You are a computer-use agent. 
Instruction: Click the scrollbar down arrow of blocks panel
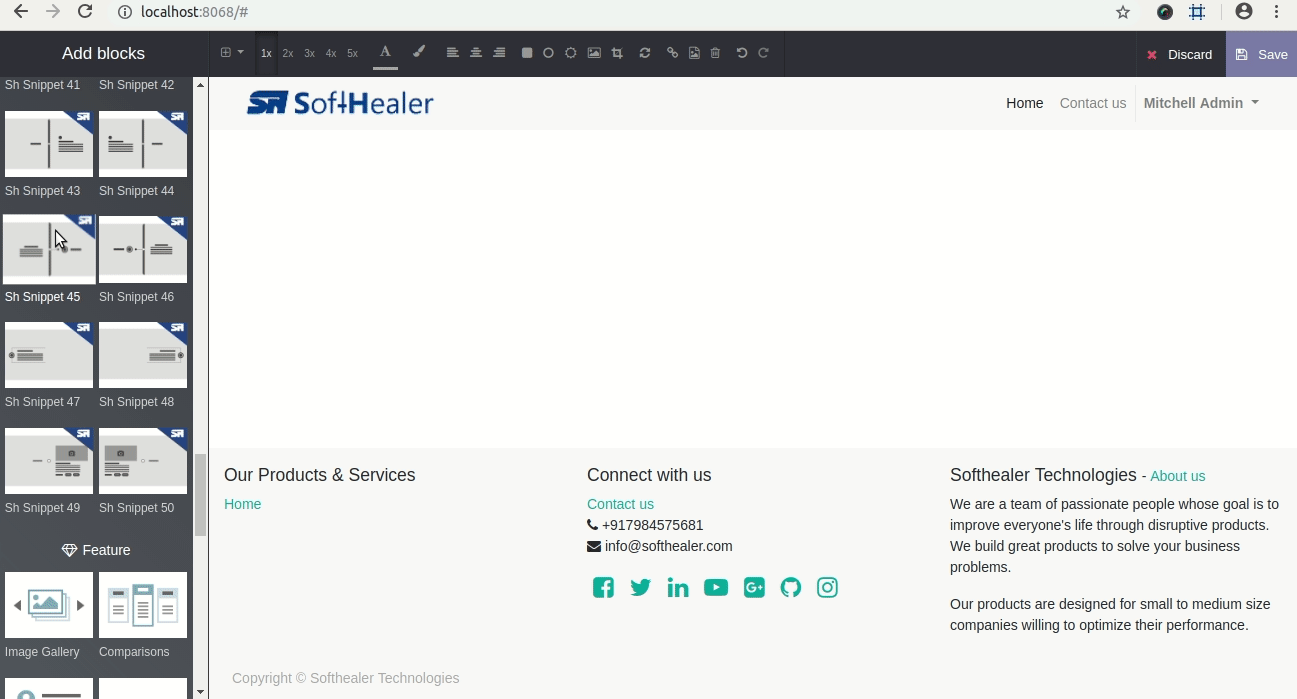coord(201,691)
